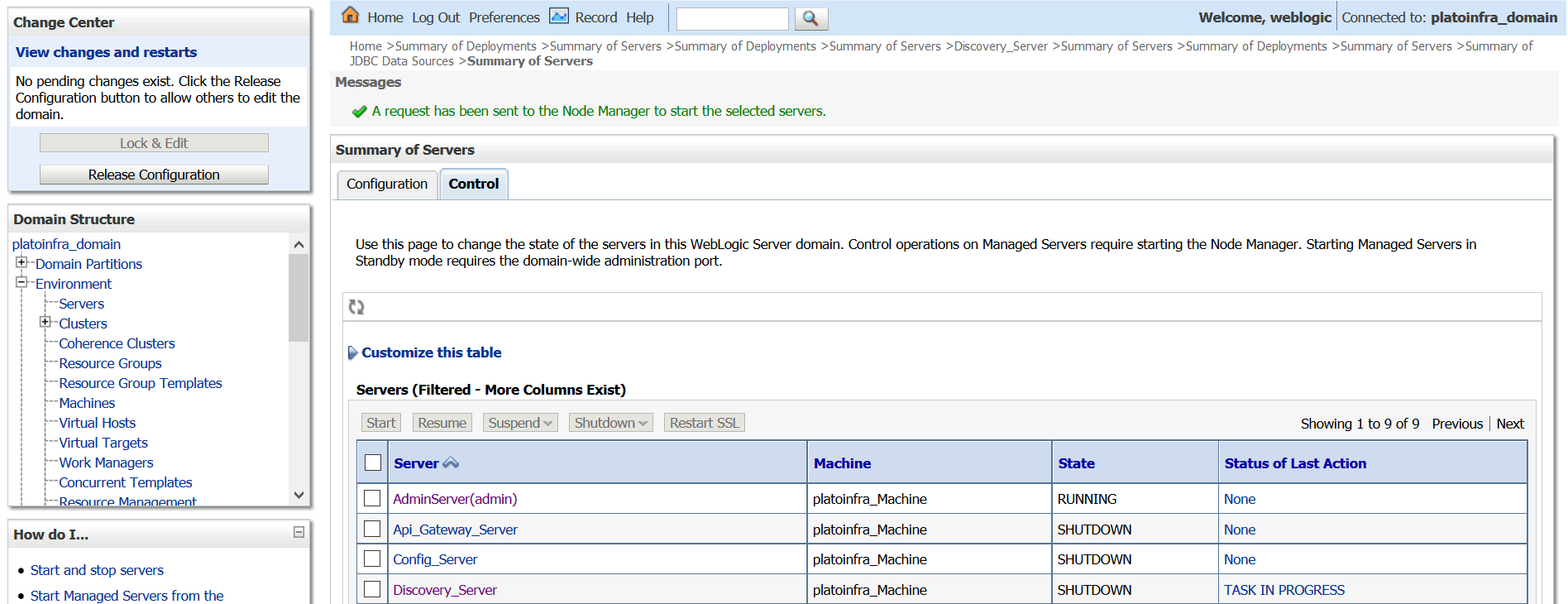Click the search input field
Viewport: 1568px width, 604px height.
click(733, 18)
